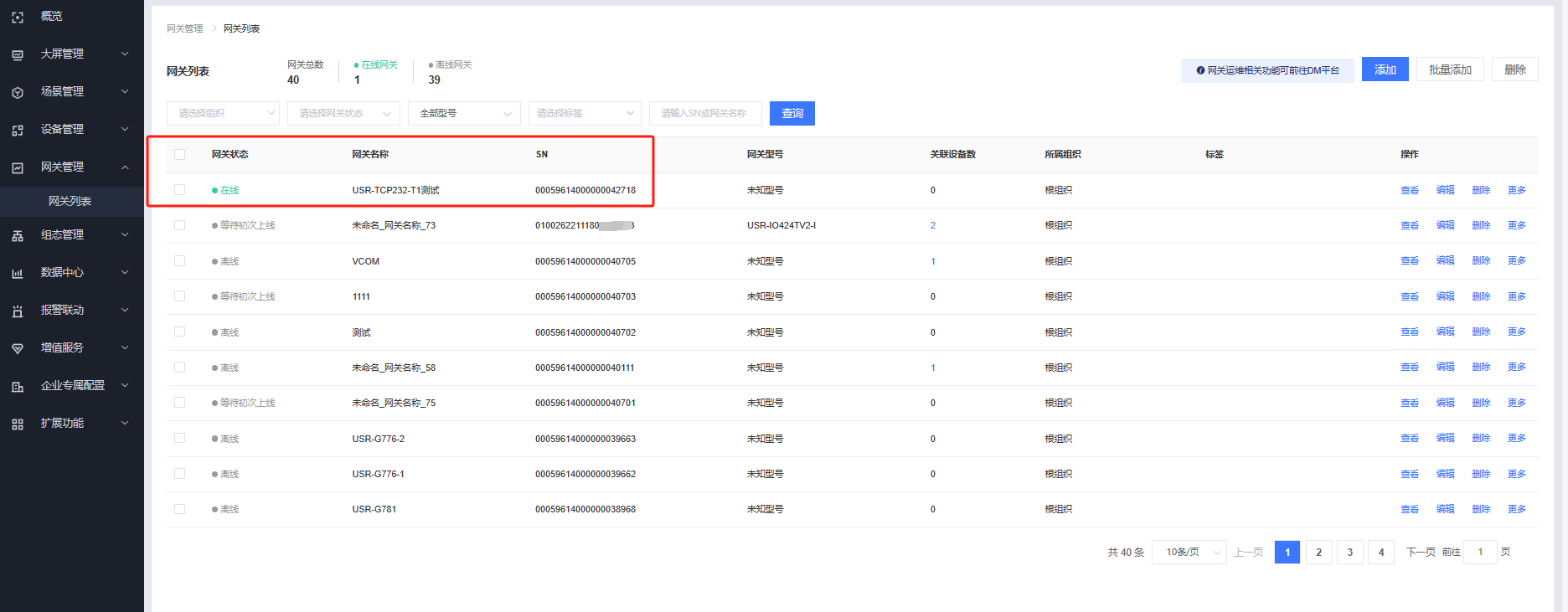Click the 增值服务 diamond icon
This screenshot has width=1568, height=612.
pyautogui.click(x=18, y=348)
